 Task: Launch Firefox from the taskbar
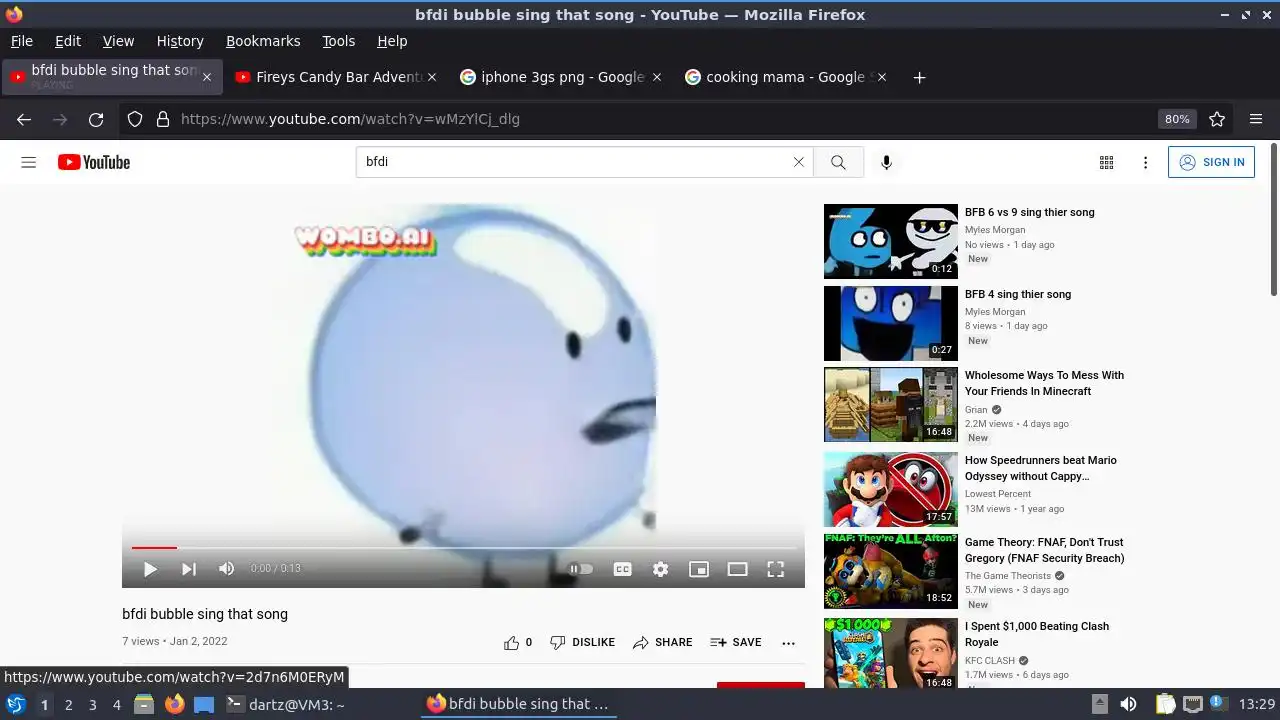(x=174, y=704)
